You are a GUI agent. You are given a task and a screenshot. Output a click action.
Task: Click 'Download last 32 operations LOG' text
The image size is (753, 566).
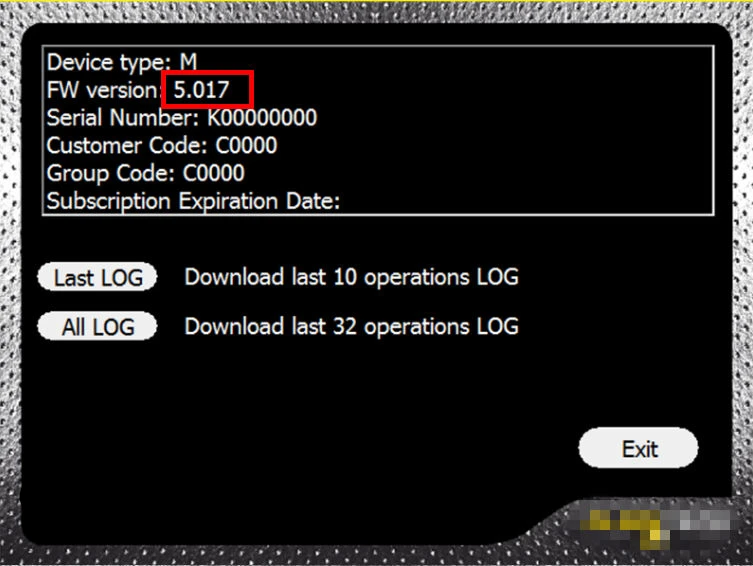tap(352, 326)
